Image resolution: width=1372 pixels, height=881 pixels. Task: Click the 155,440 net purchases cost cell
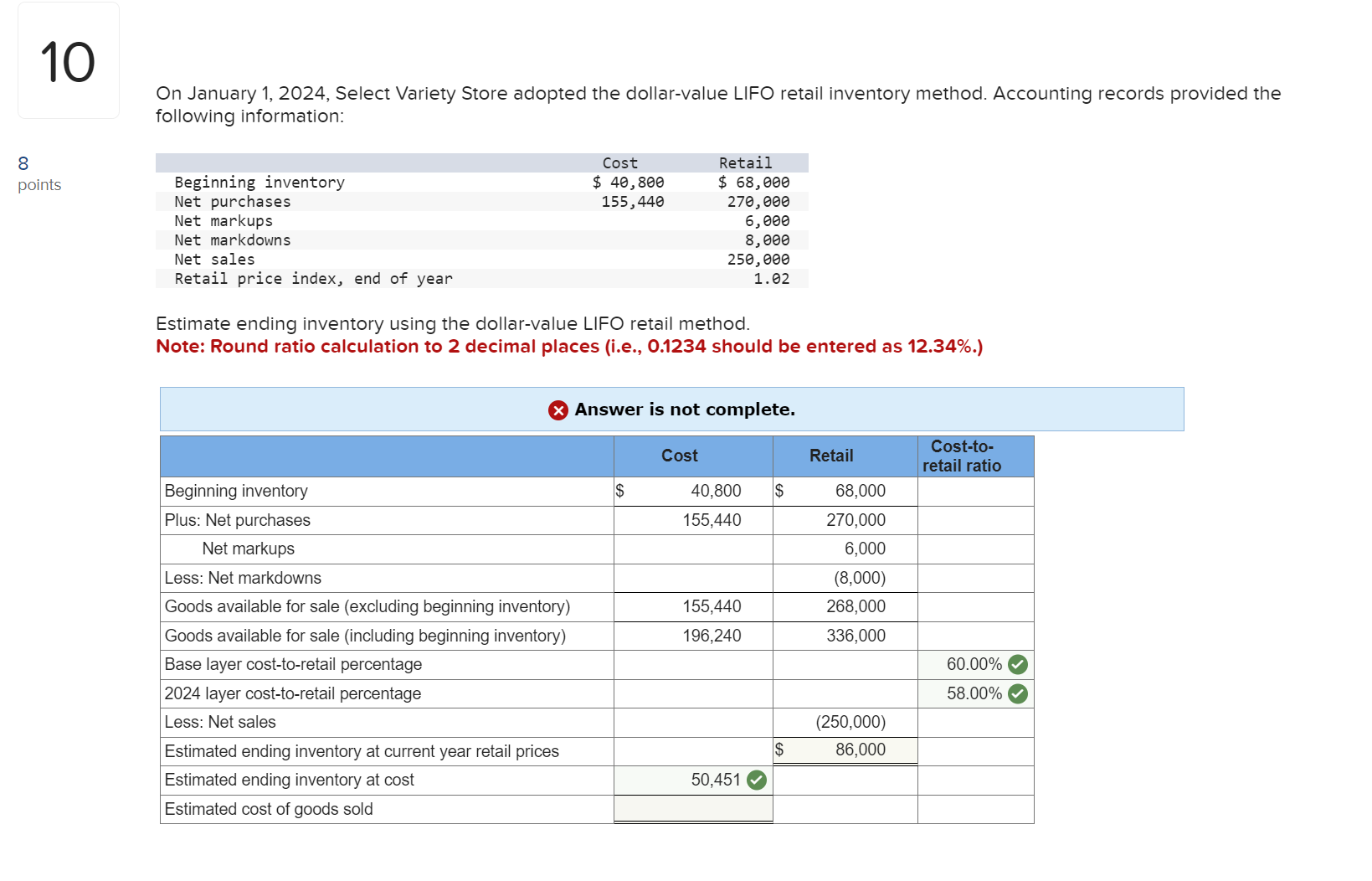[x=693, y=520]
